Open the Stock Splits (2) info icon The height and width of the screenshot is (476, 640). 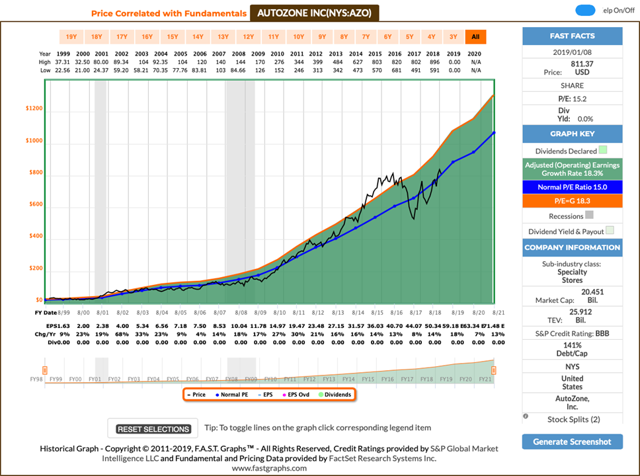click(x=526, y=416)
